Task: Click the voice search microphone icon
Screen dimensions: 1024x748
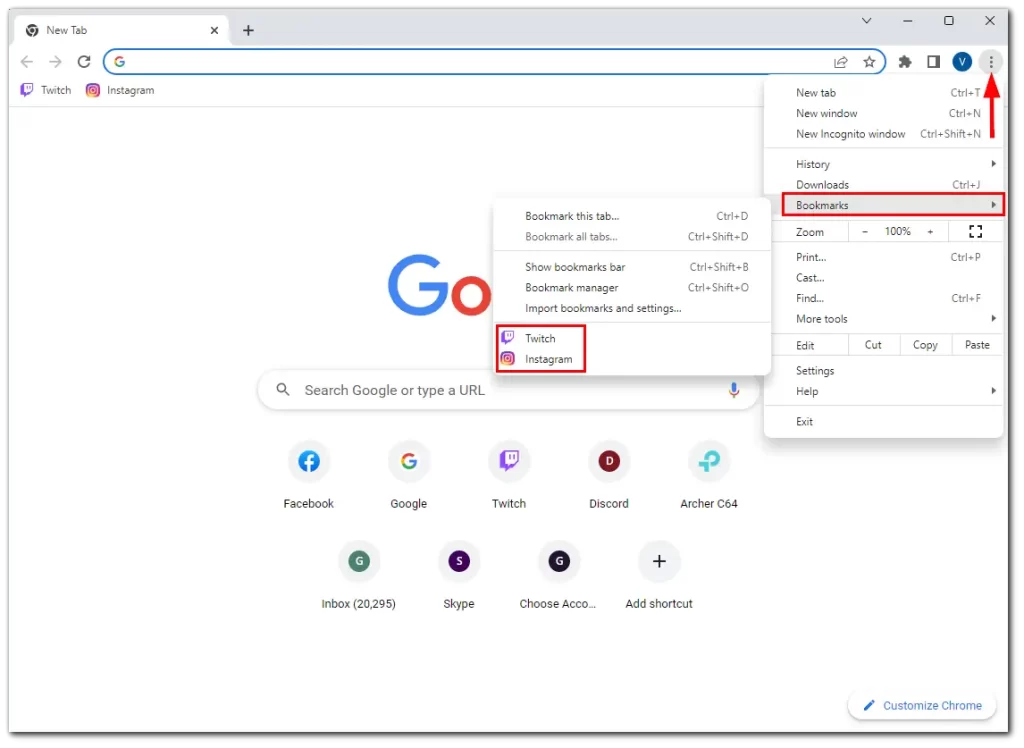Action: 733,390
